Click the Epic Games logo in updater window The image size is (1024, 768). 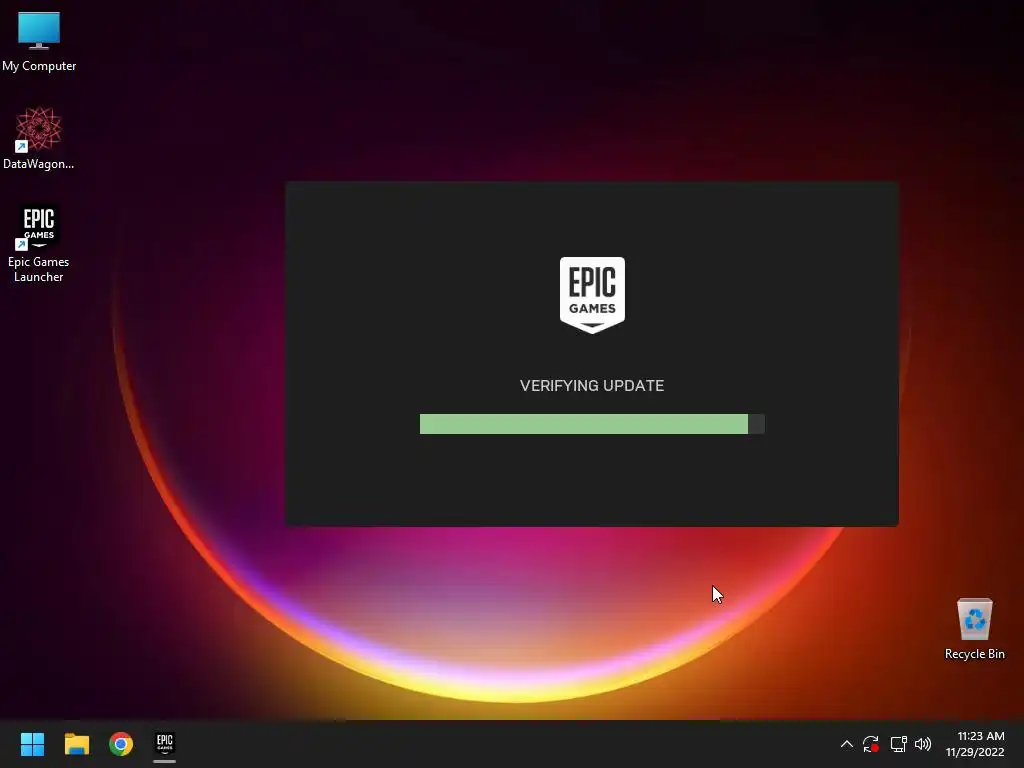click(x=592, y=295)
